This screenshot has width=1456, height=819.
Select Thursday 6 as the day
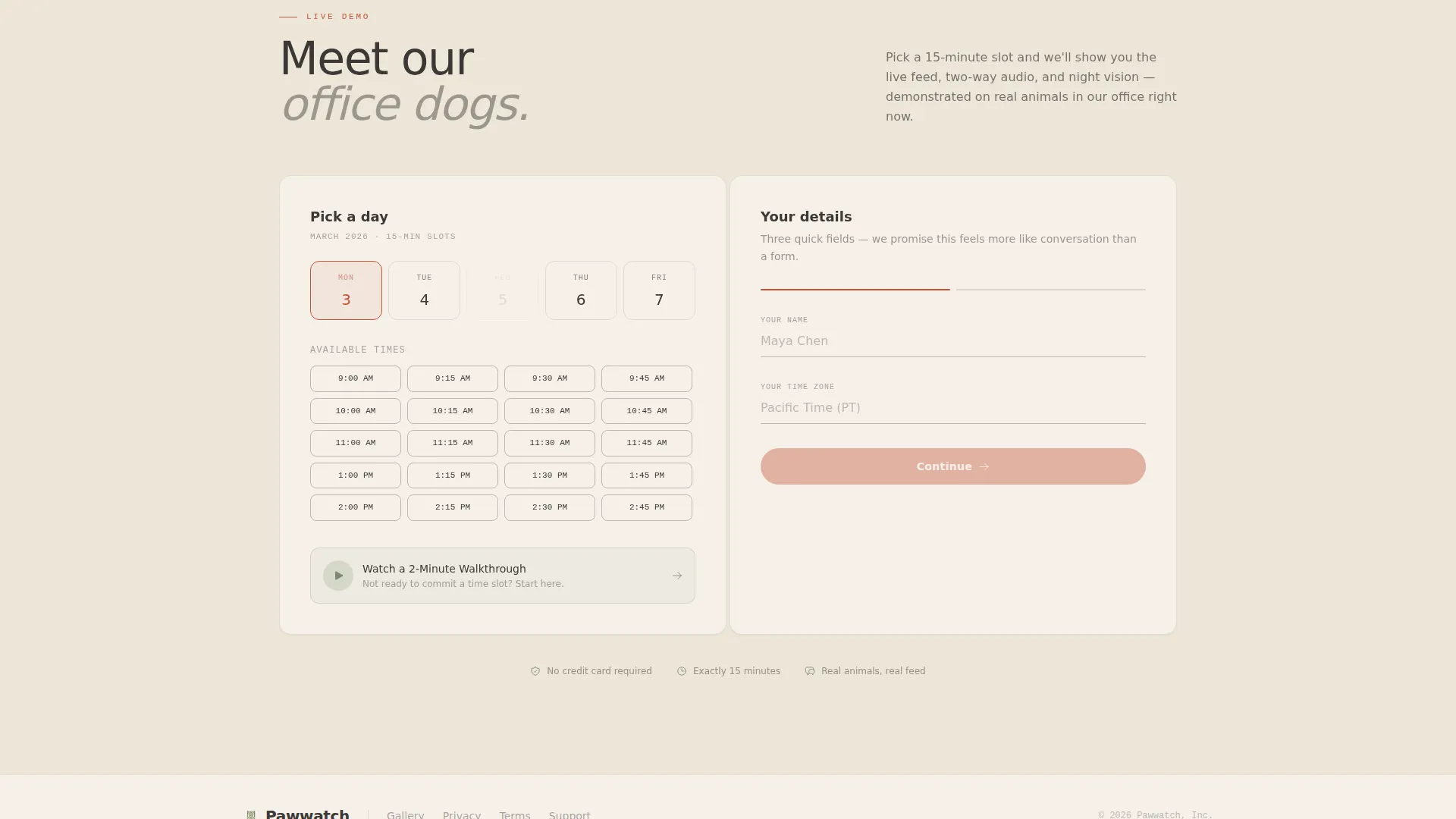pyautogui.click(x=581, y=290)
